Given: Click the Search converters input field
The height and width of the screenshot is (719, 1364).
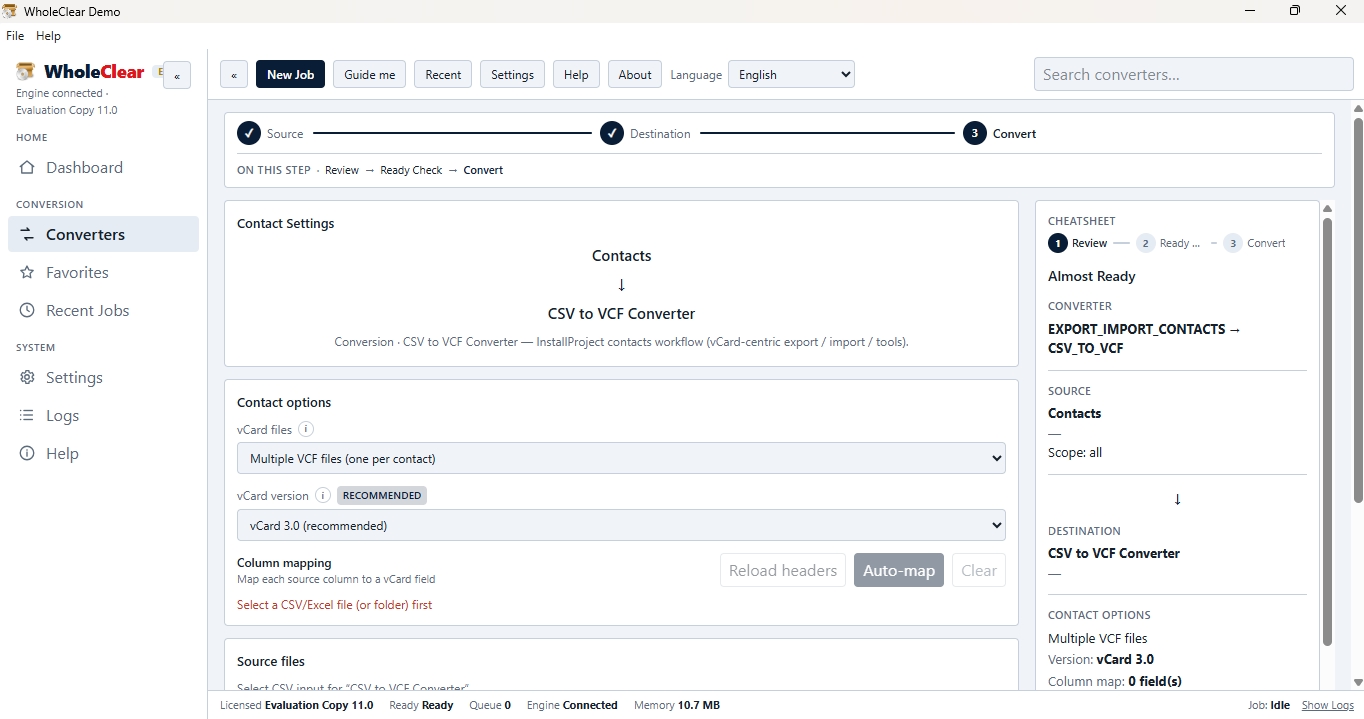Looking at the screenshot, I should pyautogui.click(x=1193, y=75).
